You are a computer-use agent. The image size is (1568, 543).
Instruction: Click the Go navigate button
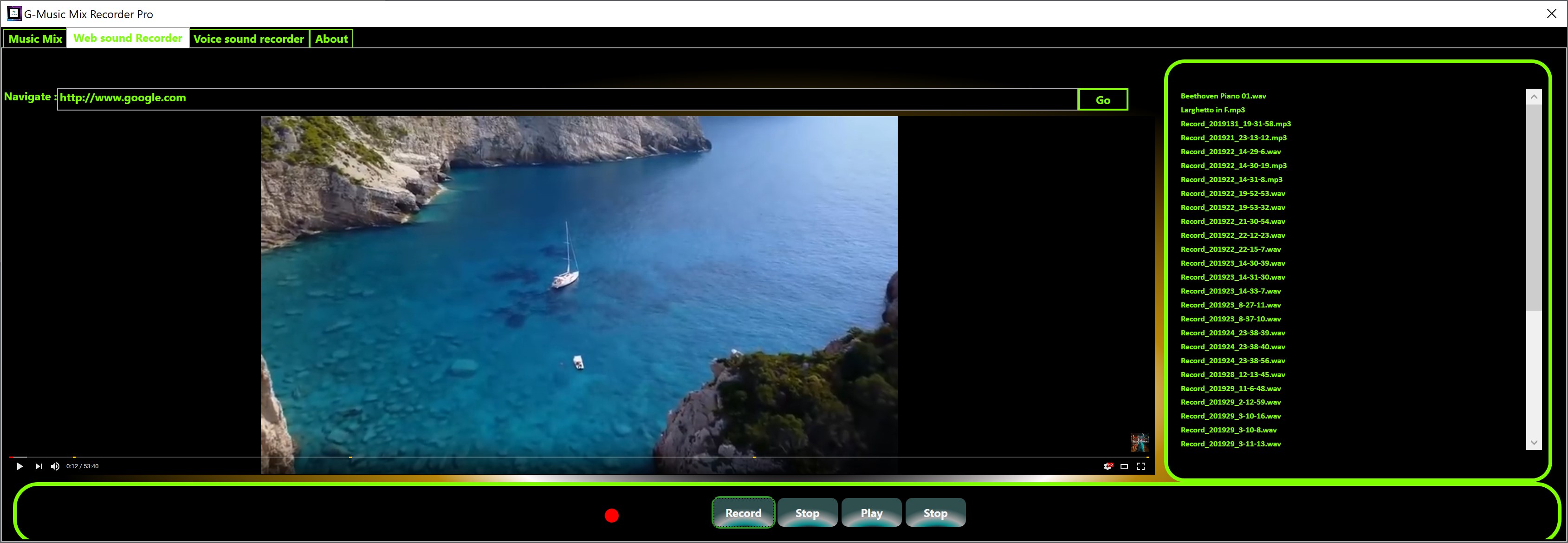pyautogui.click(x=1102, y=100)
